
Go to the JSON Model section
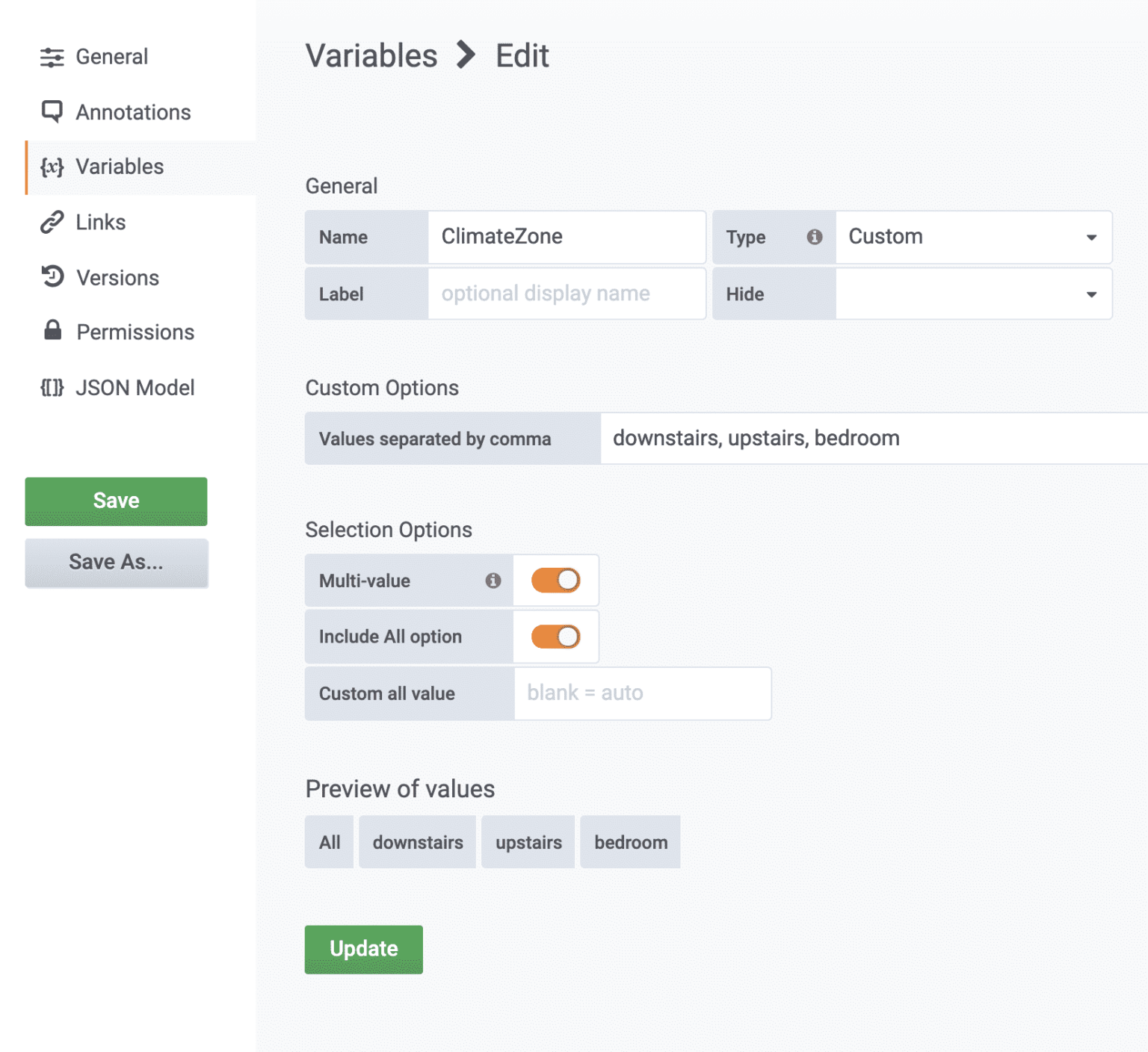click(135, 388)
